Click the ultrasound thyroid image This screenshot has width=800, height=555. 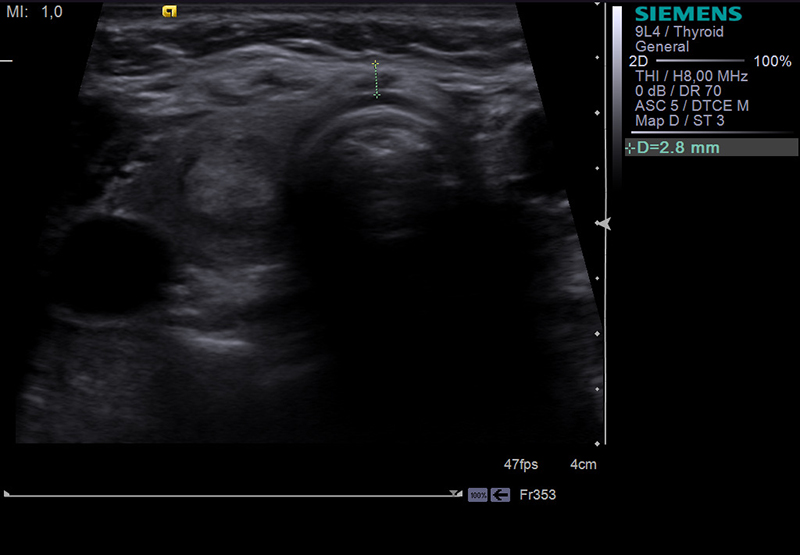coord(309,223)
